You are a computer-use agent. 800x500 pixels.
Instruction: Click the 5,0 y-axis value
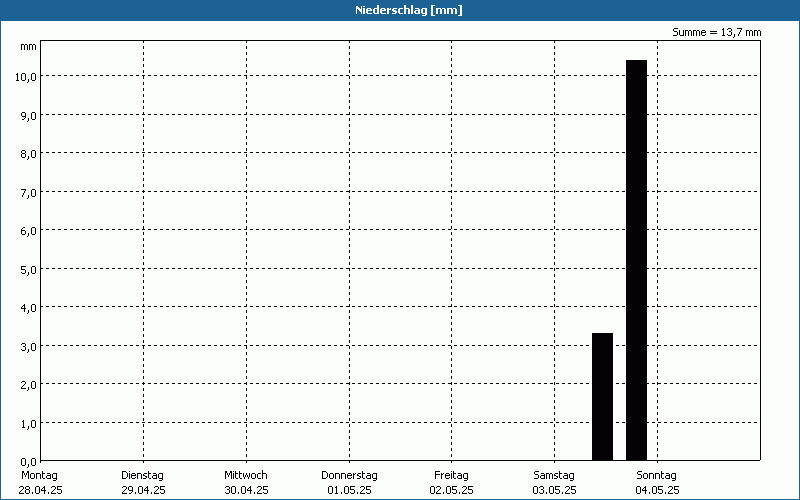point(28,270)
